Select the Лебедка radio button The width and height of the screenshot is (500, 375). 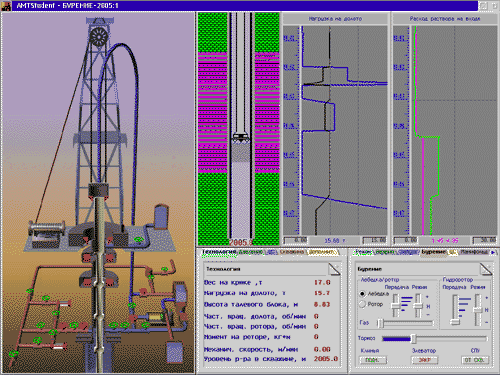363,294
